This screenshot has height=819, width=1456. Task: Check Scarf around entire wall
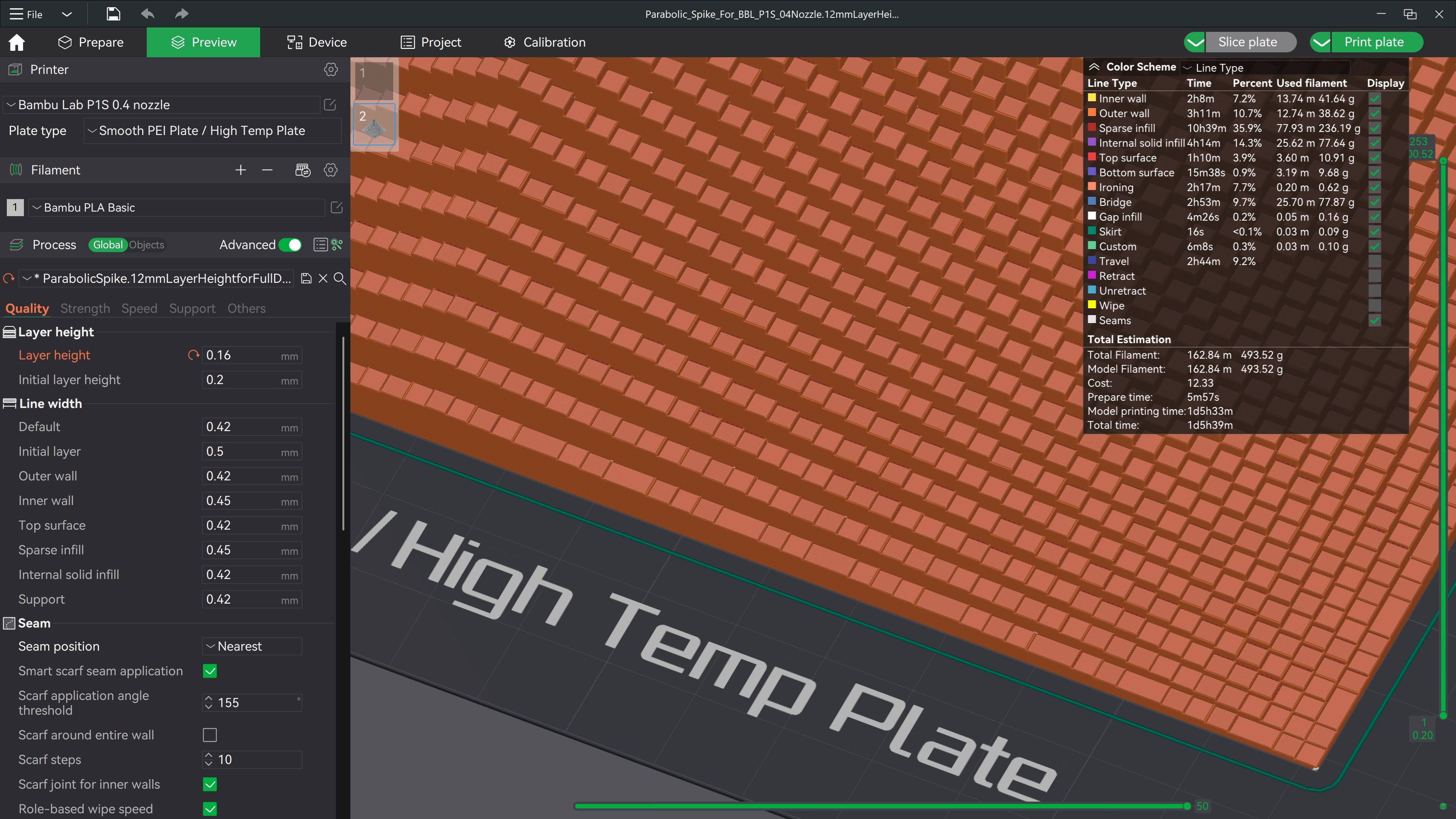pos(210,735)
